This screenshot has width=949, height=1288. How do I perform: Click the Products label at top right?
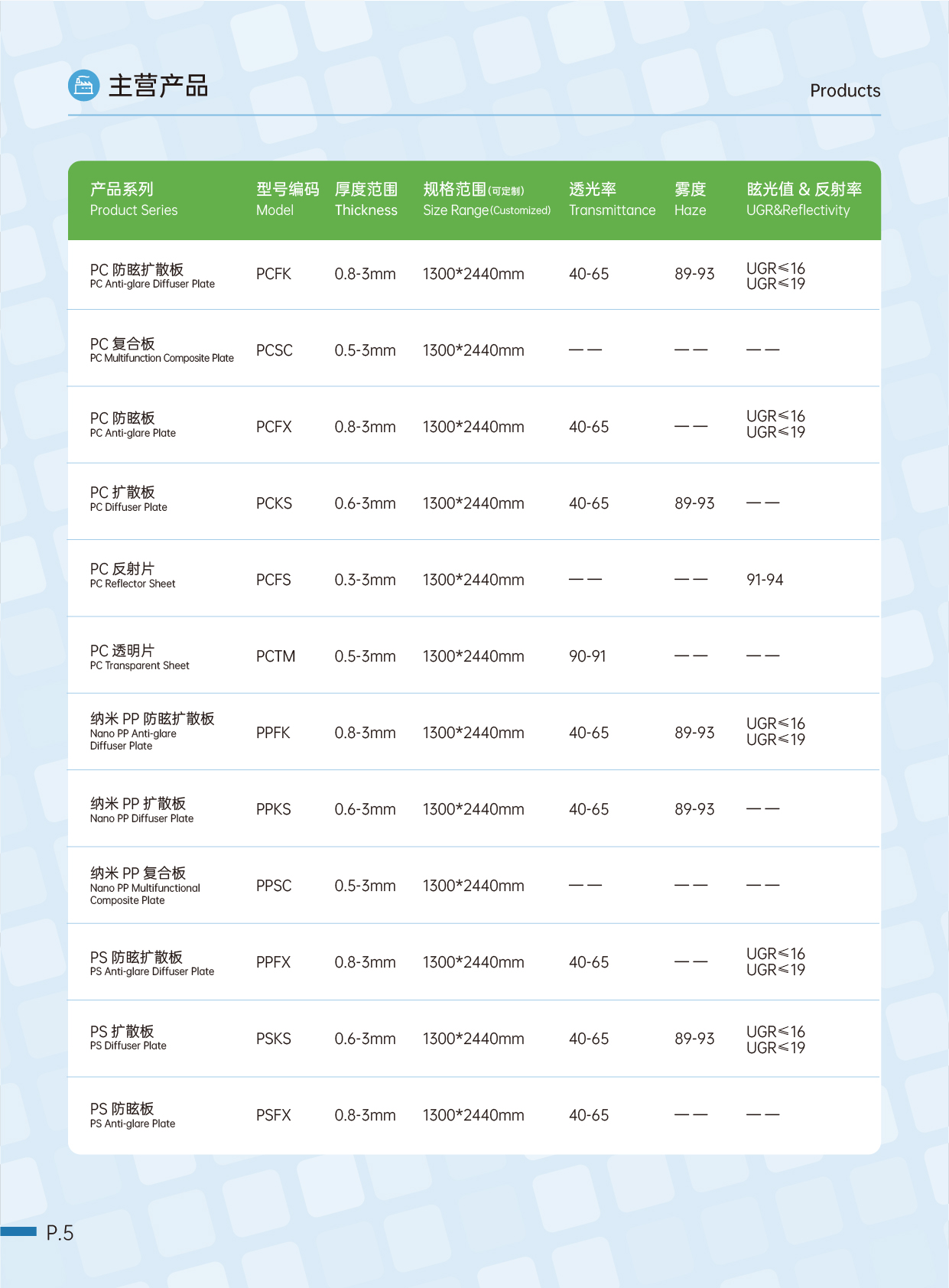pyautogui.click(x=845, y=91)
